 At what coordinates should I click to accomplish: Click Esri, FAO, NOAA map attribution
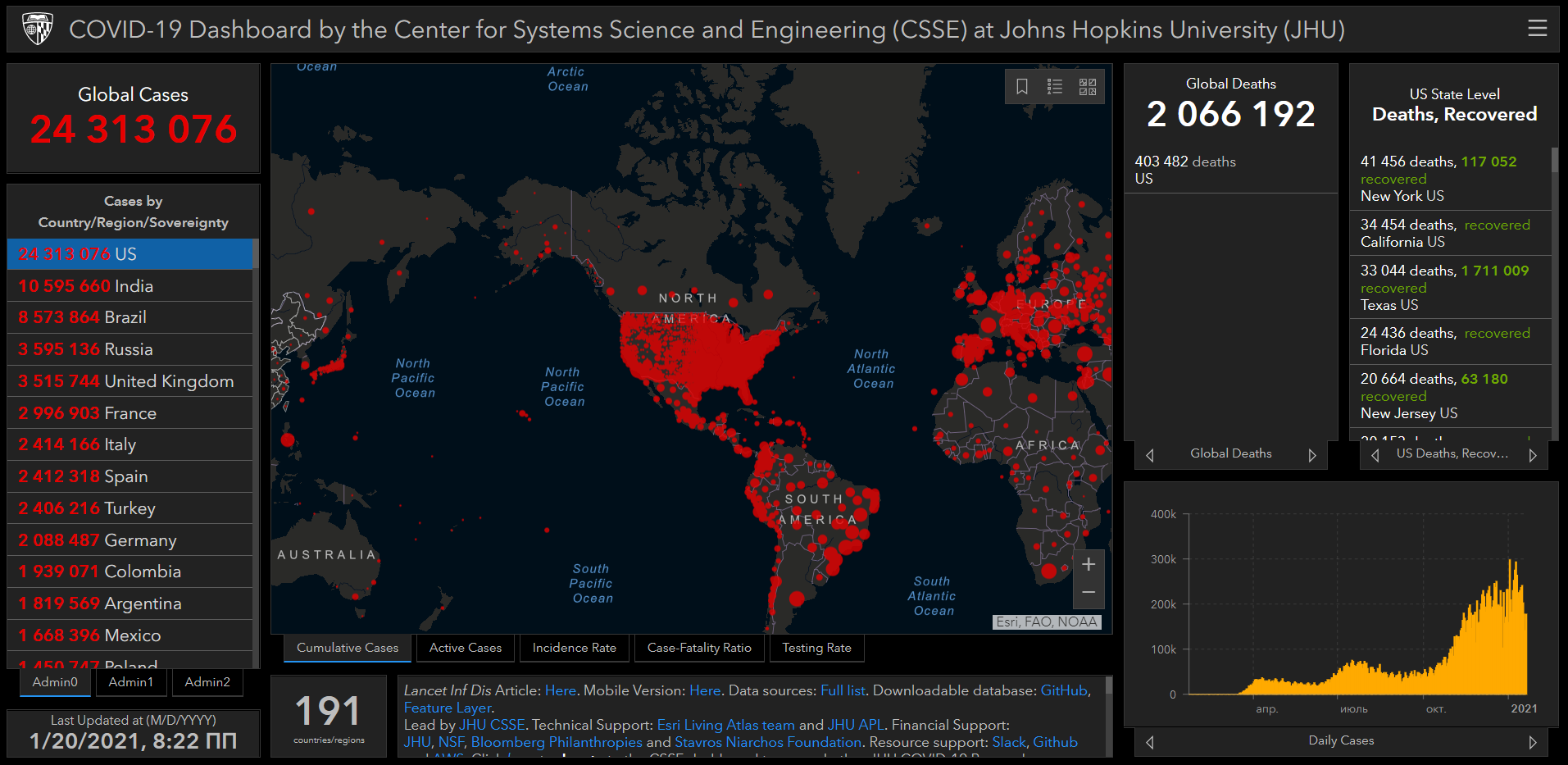pyautogui.click(x=1047, y=622)
